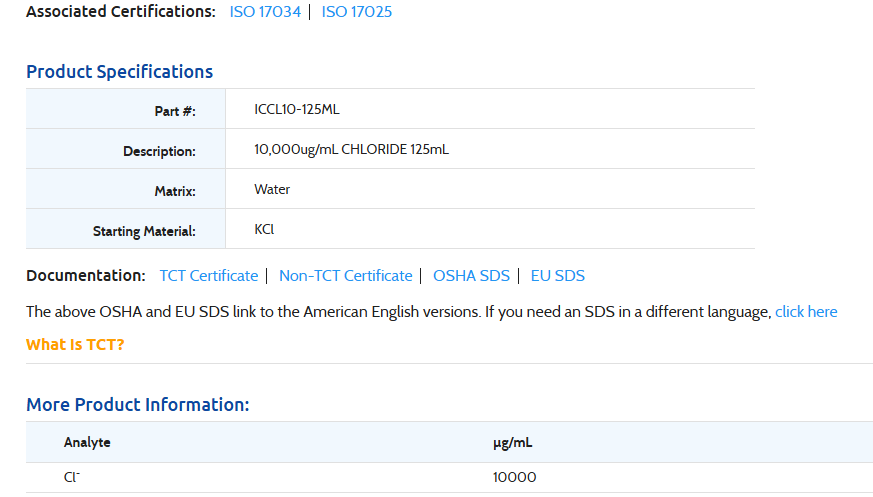Click the 10,000ug/mL CHLORIDE 125mL description text
This screenshot has width=873, height=497.
click(x=351, y=149)
